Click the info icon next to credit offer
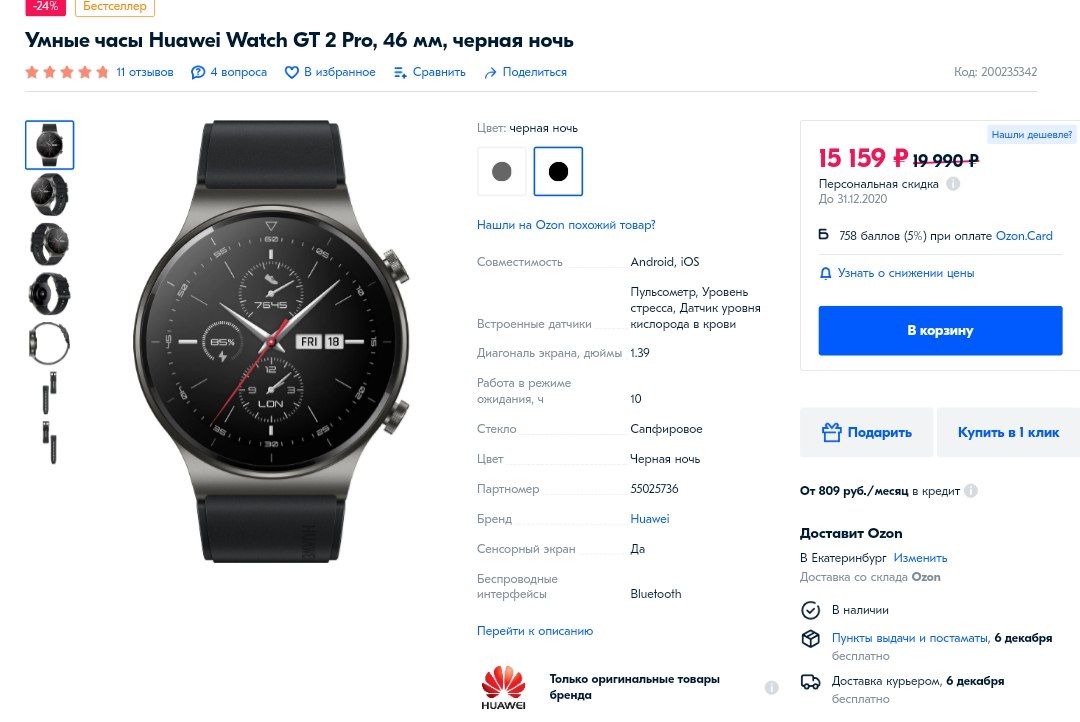Image resolution: width=1080 pixels, height=722 pixels. 970,491
